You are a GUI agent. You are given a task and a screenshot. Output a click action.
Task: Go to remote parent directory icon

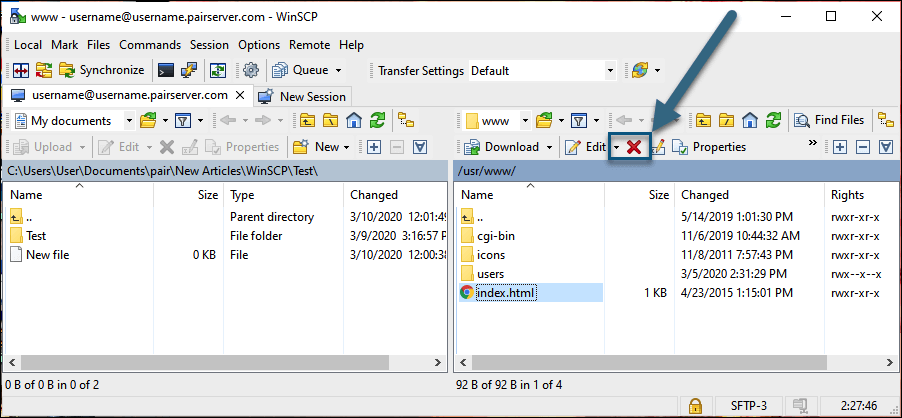(x=704, y=121)
